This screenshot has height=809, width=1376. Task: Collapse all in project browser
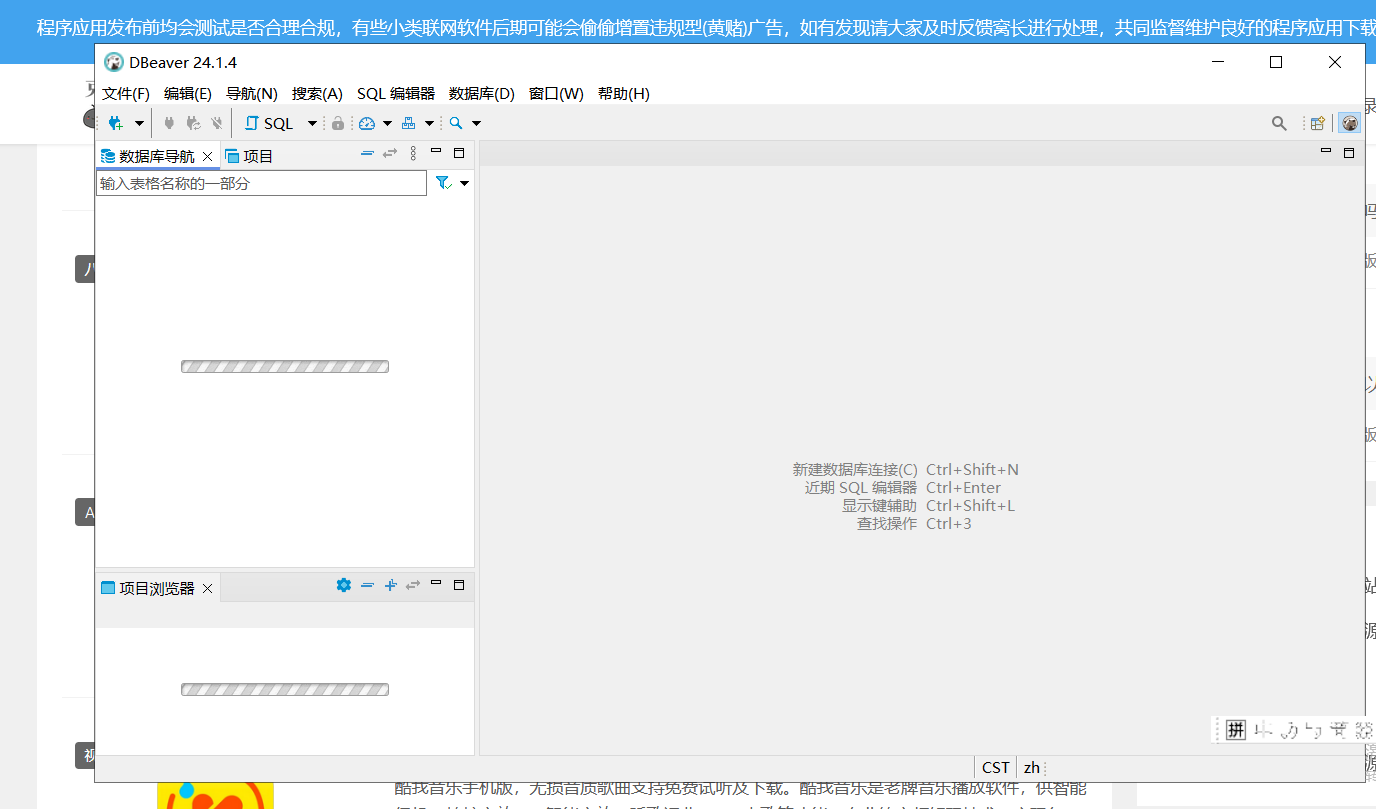point(367,585)
